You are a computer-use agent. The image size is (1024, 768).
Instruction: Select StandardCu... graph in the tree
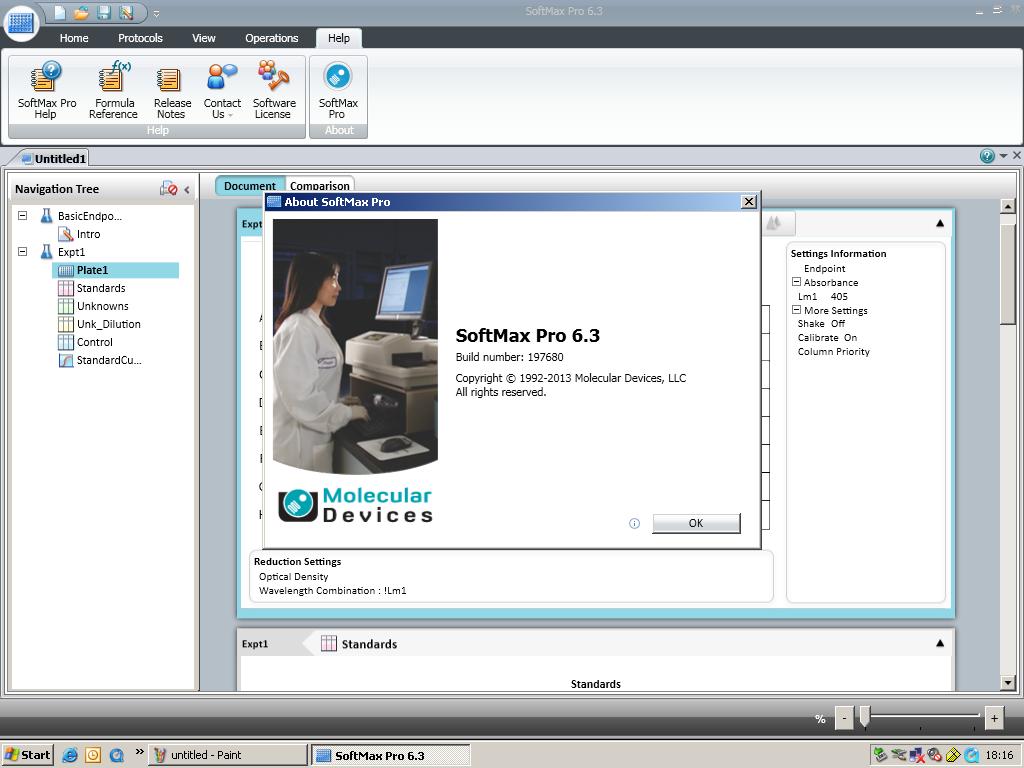point(100,360)
